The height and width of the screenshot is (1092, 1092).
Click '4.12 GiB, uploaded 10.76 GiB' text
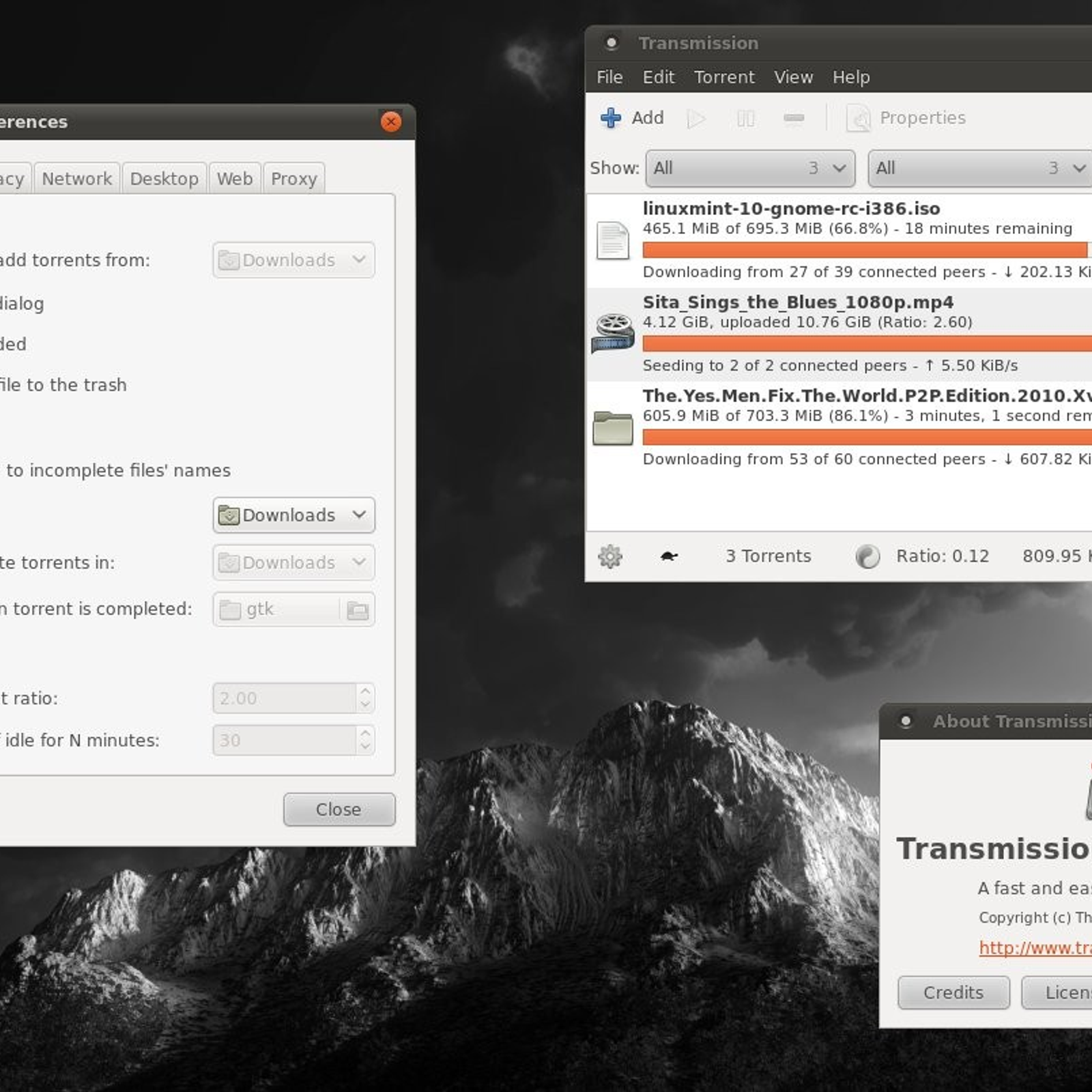(x=757, y=322)
